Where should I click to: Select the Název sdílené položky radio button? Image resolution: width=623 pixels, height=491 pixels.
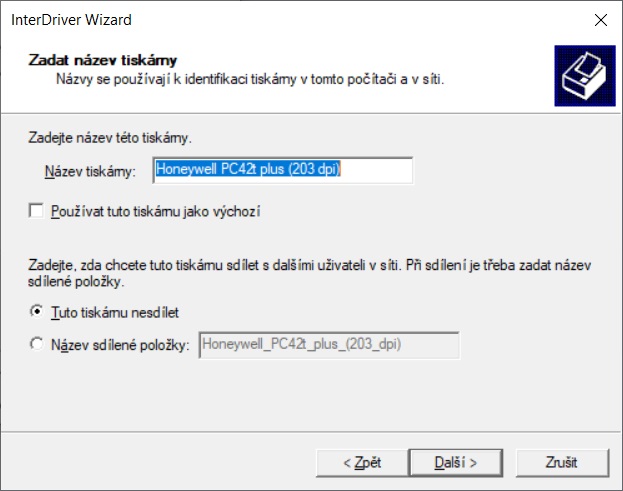37,344
